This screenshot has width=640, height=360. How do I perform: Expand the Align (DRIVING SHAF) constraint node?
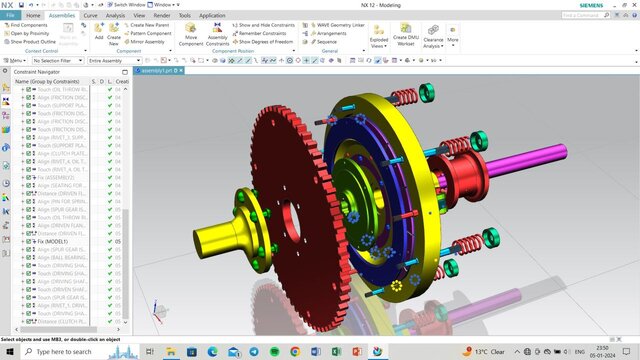[x=23, y=282]
